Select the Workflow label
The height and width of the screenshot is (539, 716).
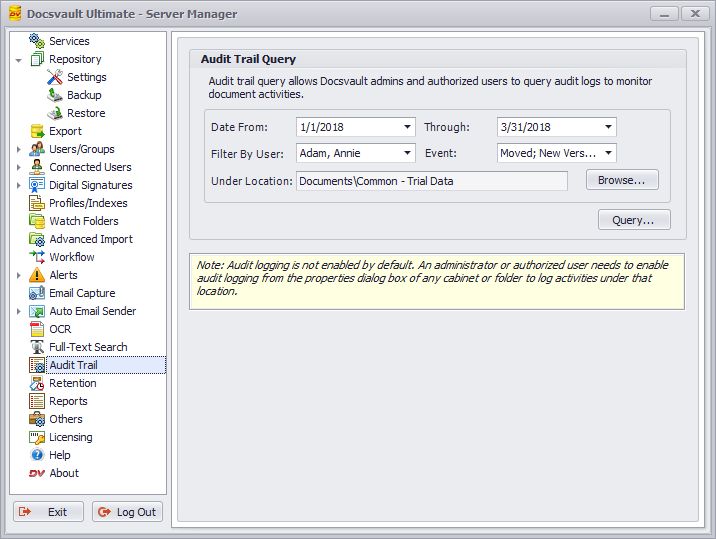click(72, 257)
